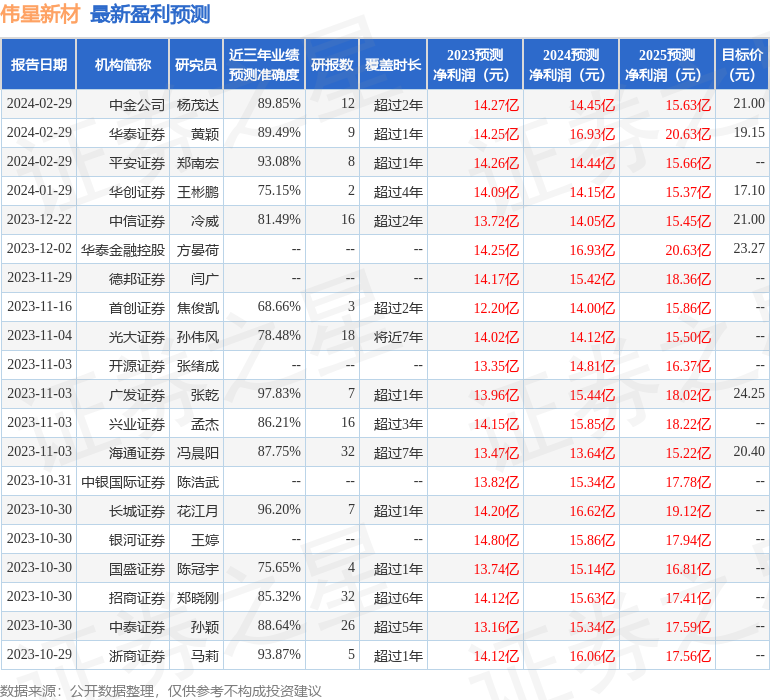The height and width of the screenshot is (700, 770).
Task: Click accuracy value 96.20%
Action: 279,509
